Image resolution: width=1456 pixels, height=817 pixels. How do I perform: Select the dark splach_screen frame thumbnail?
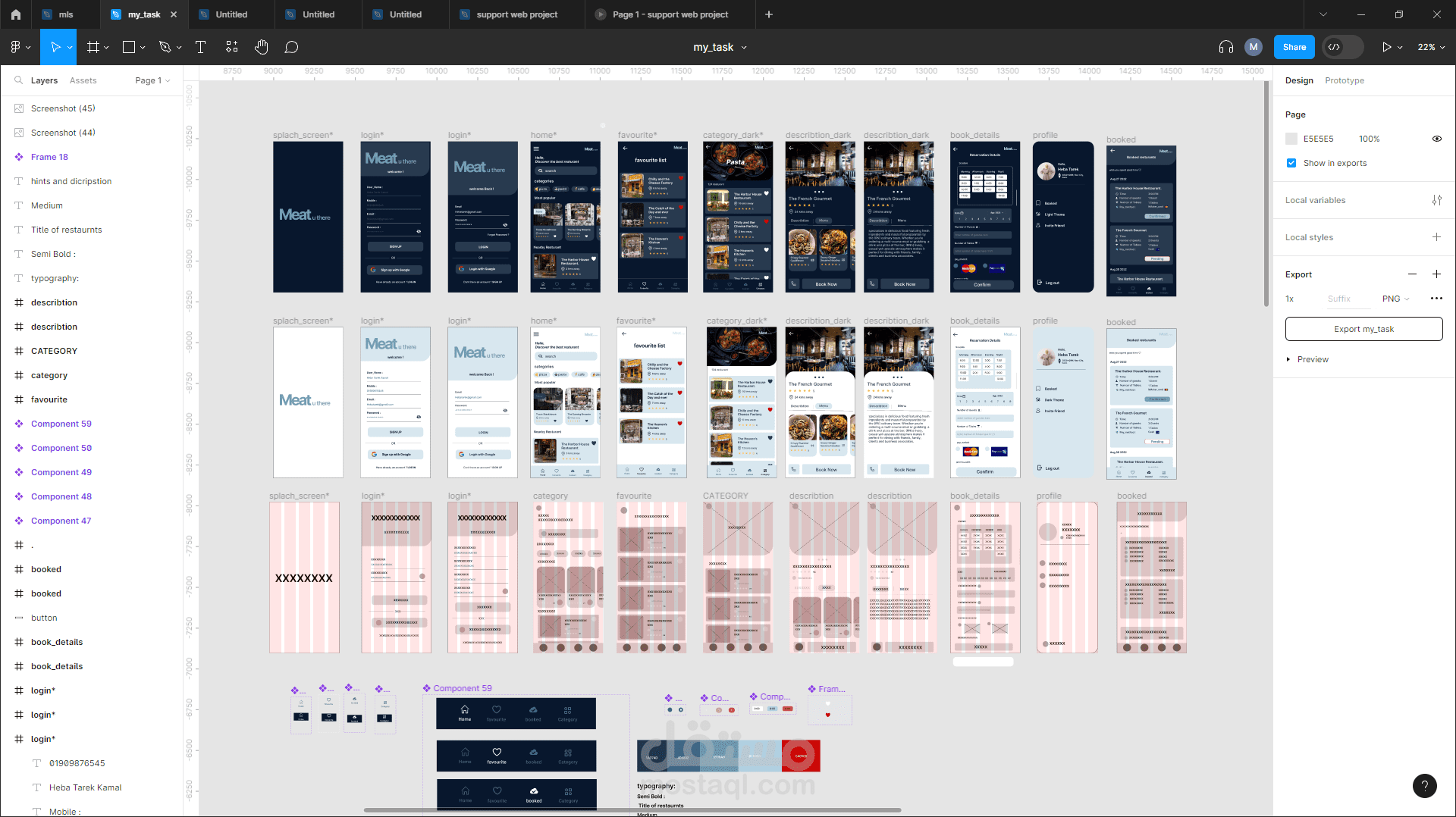[x=308, y=217]
